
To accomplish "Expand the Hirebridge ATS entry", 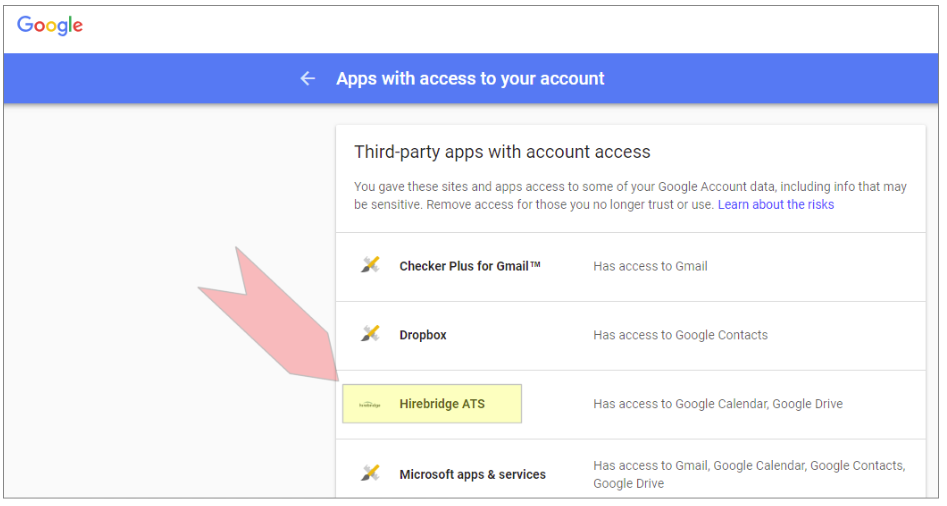I will click(x=442, y=404).
